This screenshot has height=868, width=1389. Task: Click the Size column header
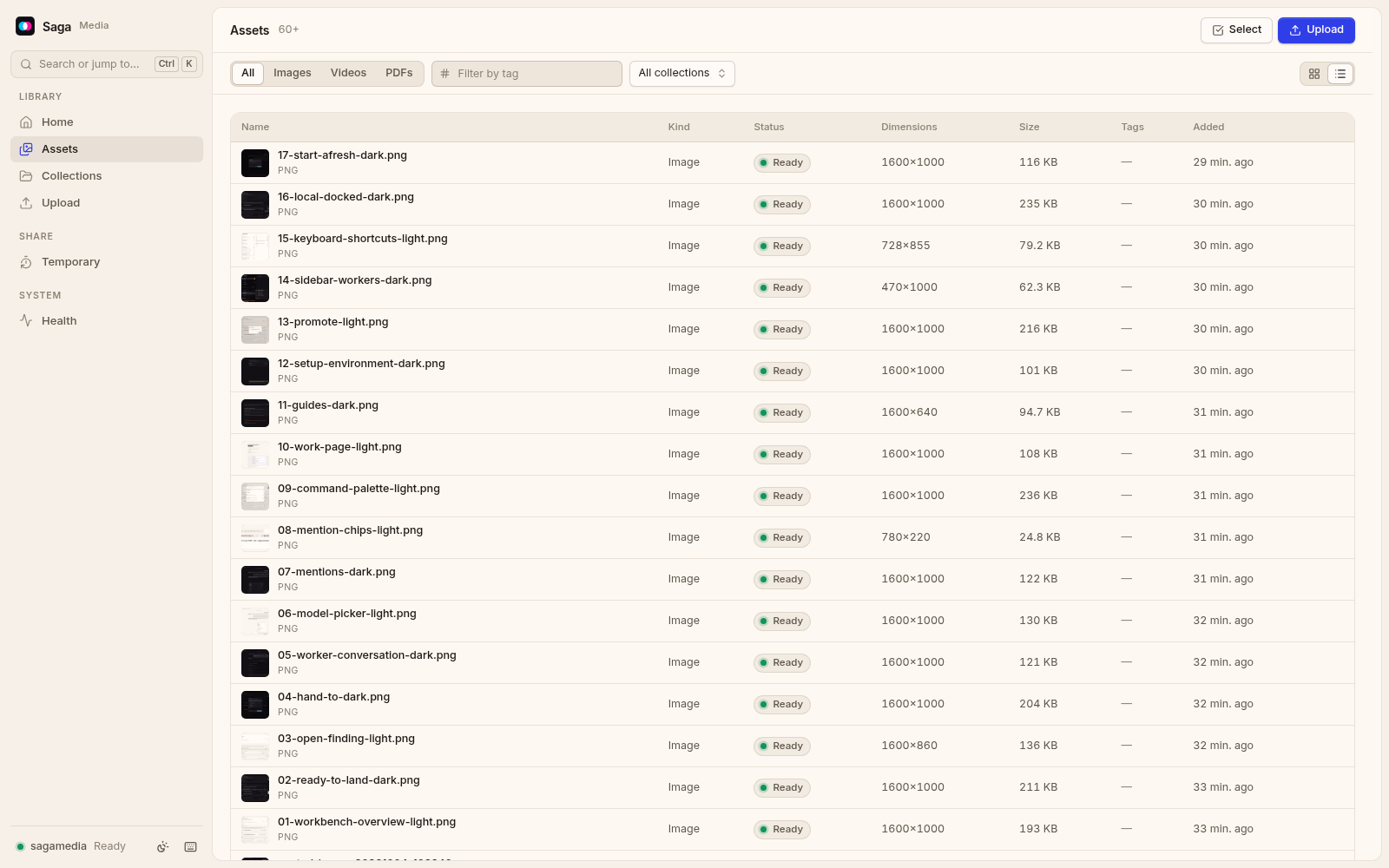pyautogui.click(x=1029, y=128)
